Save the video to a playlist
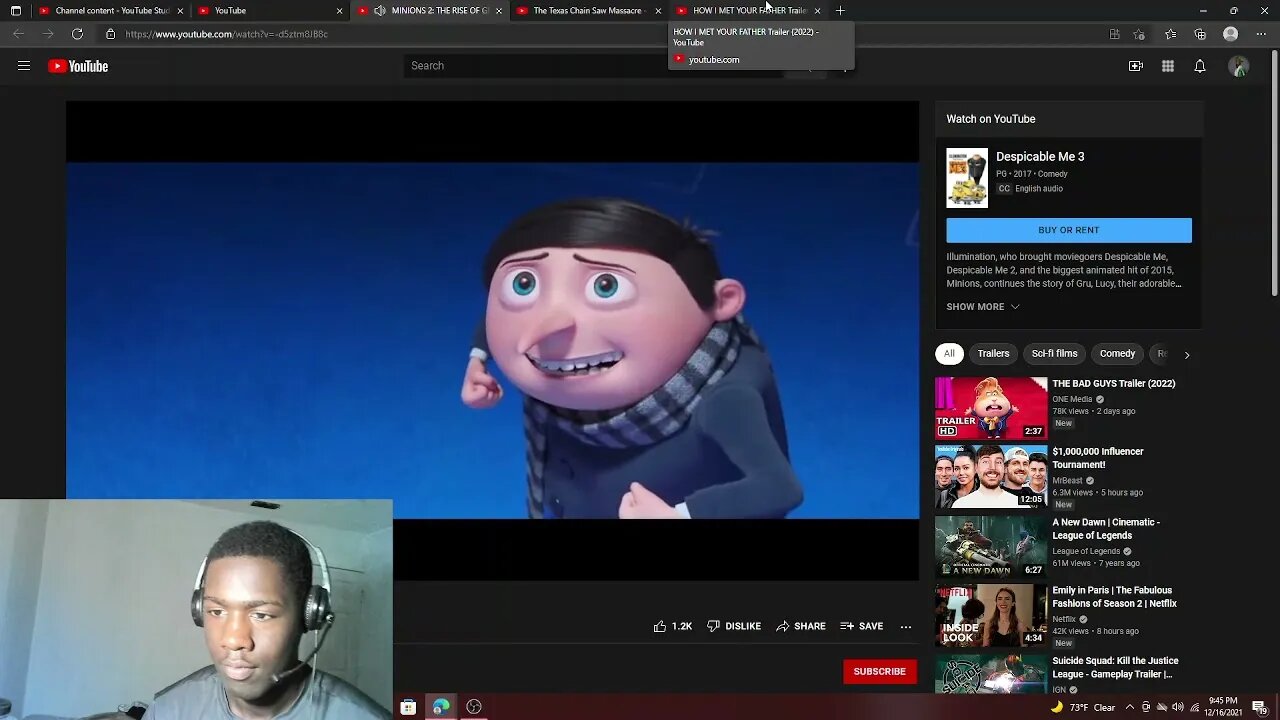Viewport: 1280px width, 720px height. 862,626
